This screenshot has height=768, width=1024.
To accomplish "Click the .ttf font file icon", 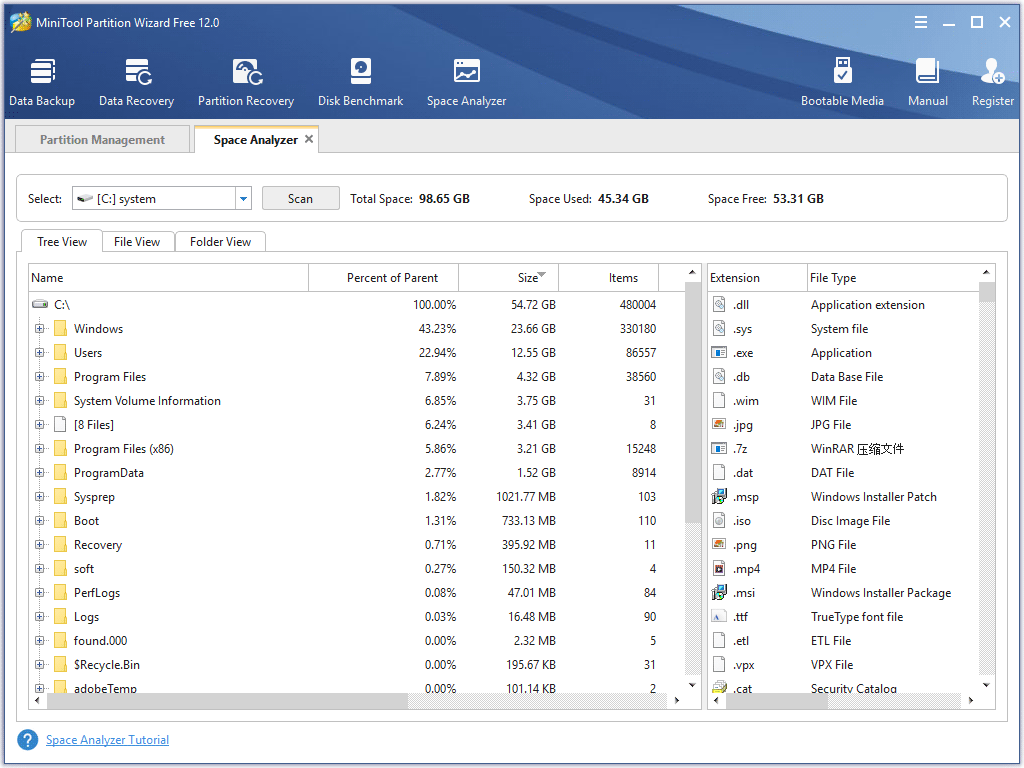I will [719, 616].
